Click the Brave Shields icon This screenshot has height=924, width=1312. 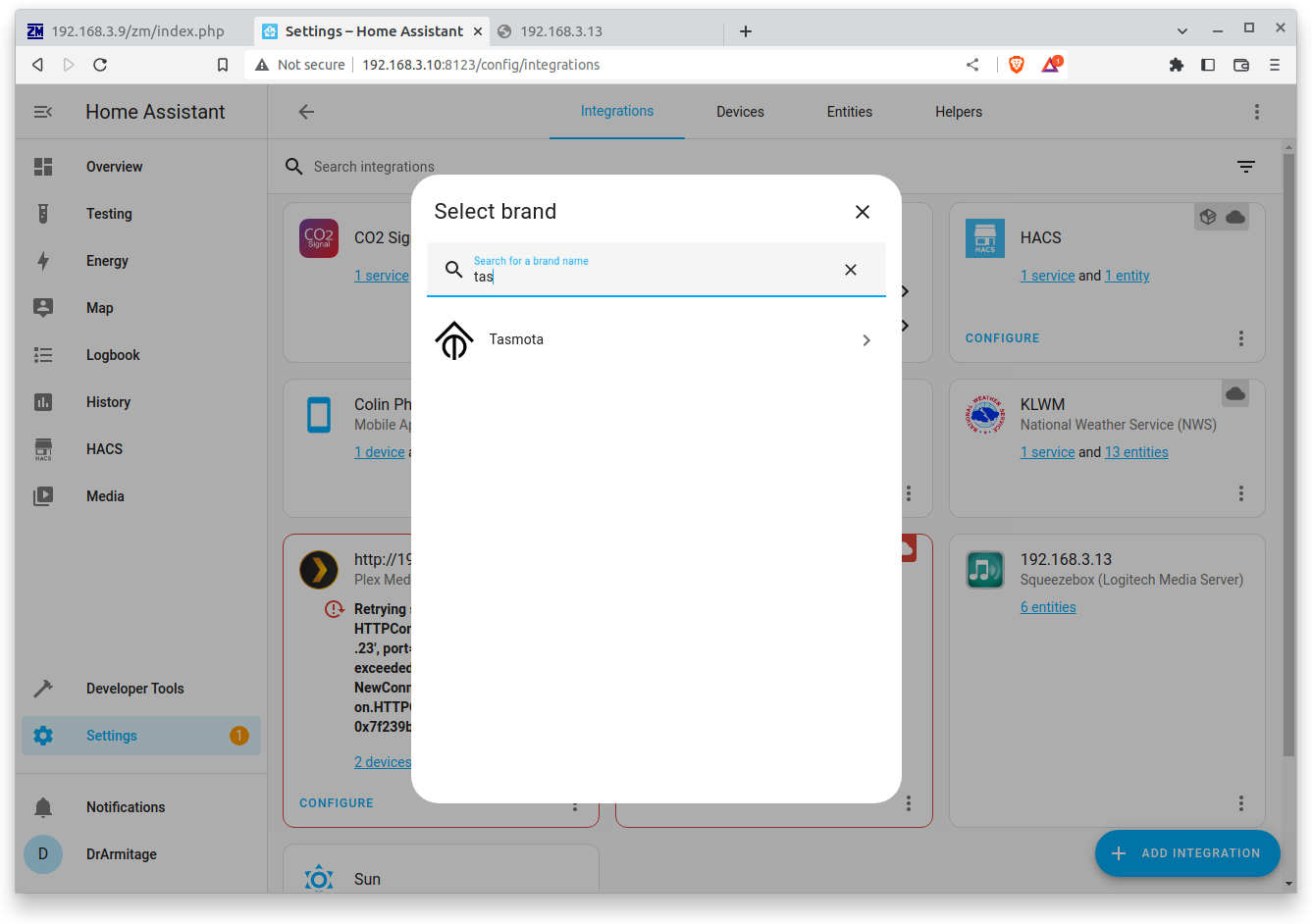pyautogui.click(x=1017, y=65)
